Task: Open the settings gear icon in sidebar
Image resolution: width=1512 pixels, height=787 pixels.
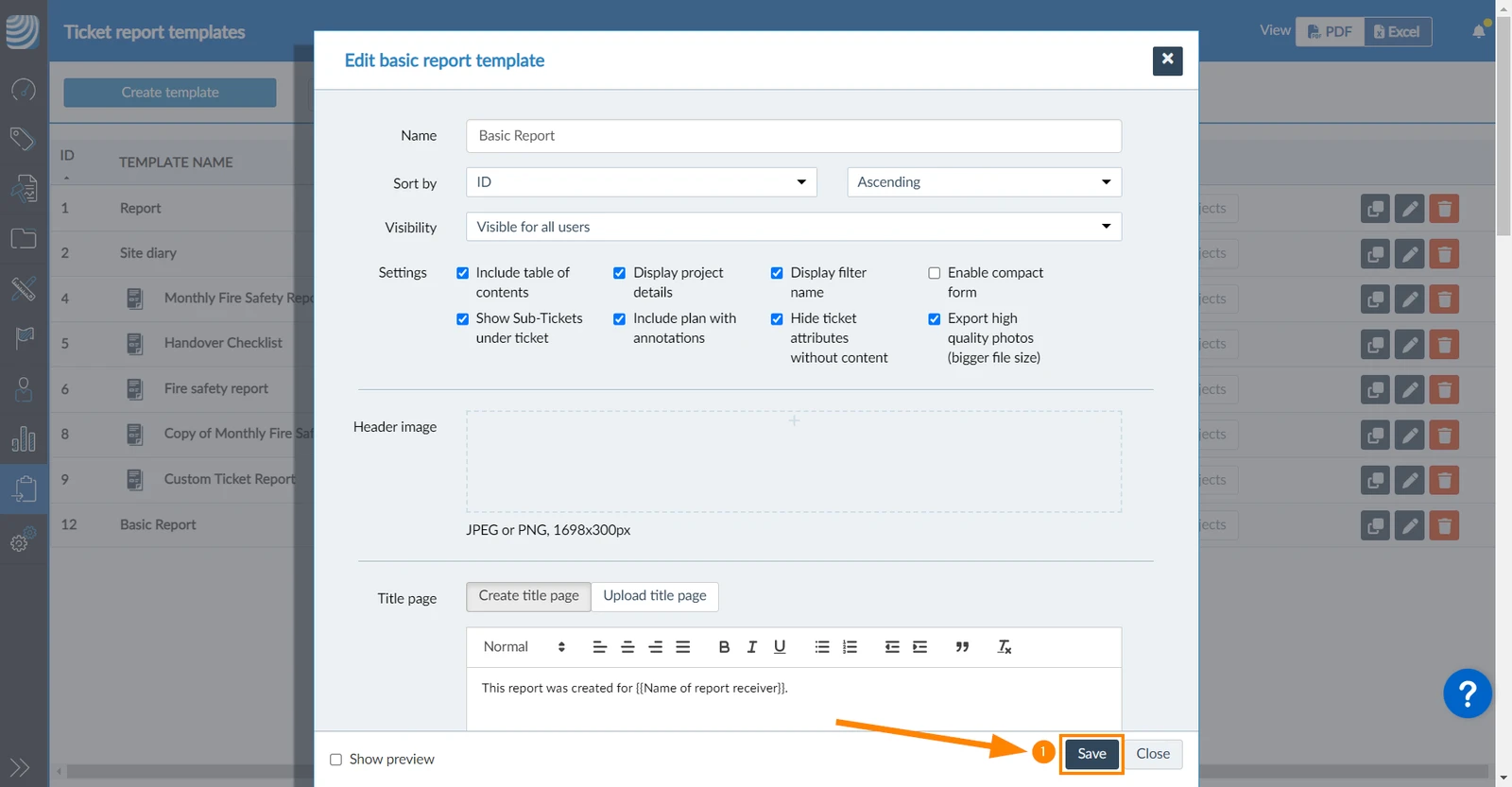Action: (x=23, y=539)
